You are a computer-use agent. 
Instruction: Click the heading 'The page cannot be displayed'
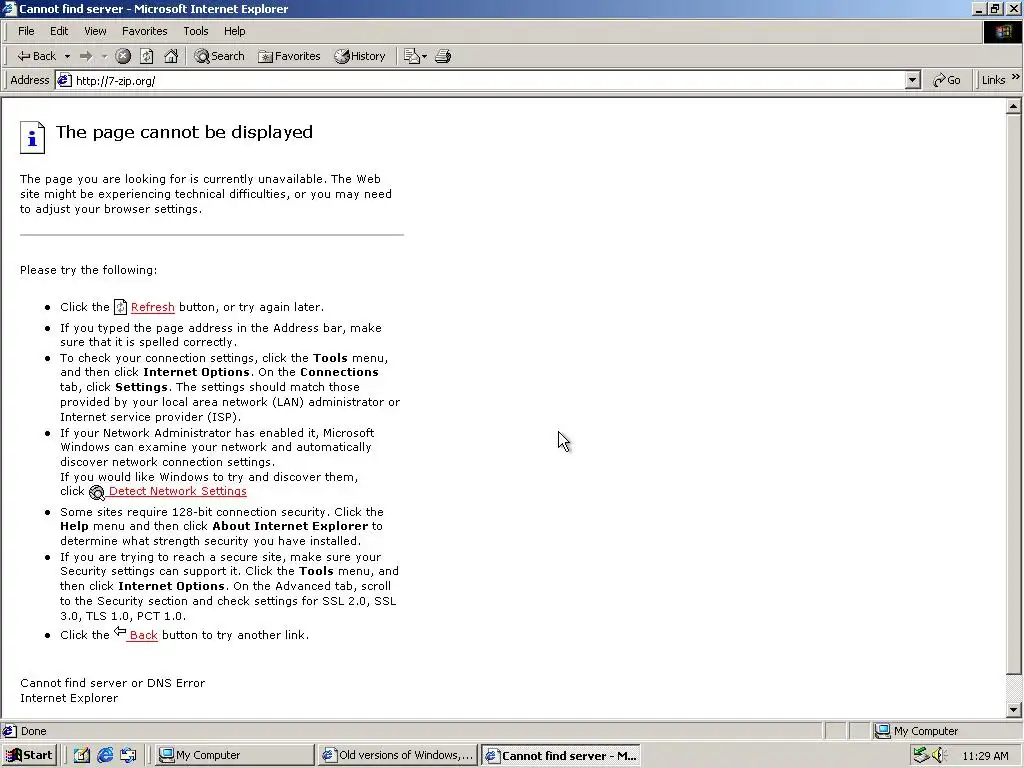184,132
